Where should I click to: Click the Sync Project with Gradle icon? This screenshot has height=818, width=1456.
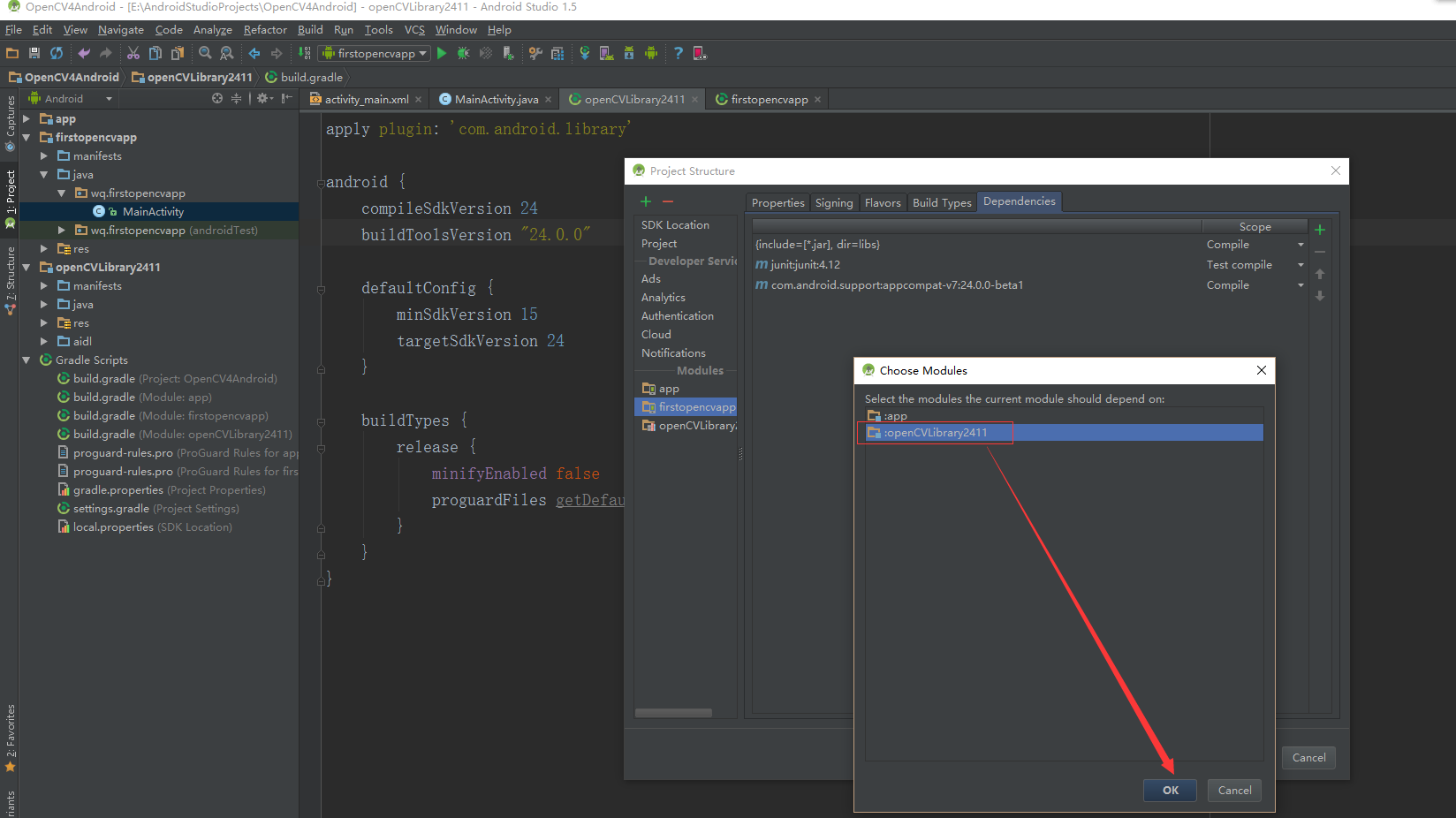point(585,53)
